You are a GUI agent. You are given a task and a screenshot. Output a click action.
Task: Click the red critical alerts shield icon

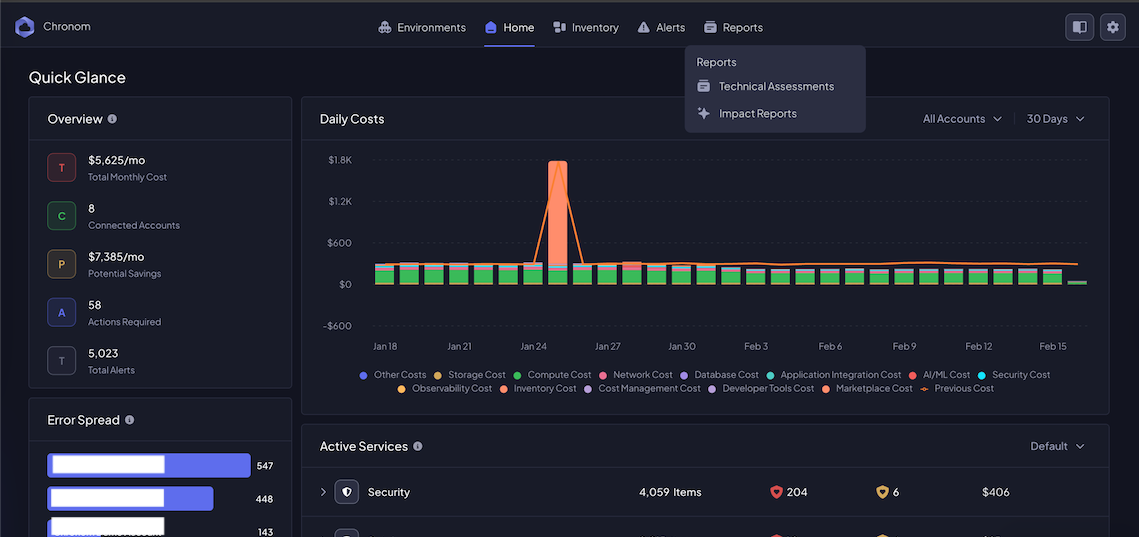776,492
